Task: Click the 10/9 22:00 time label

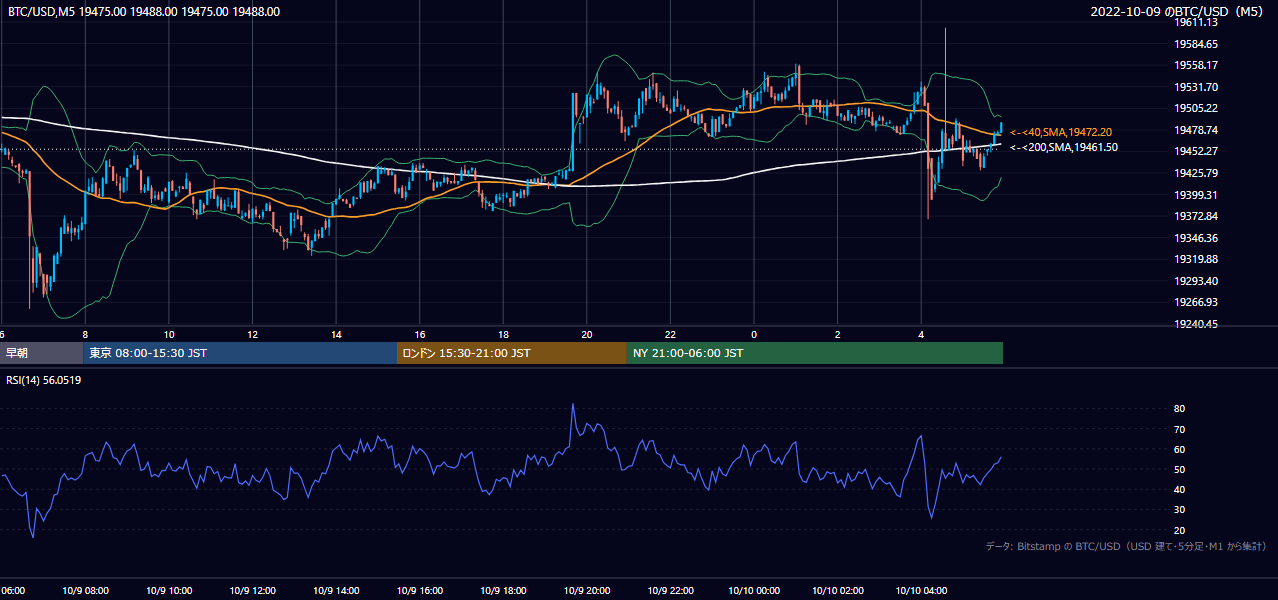Action: point(670,591)
